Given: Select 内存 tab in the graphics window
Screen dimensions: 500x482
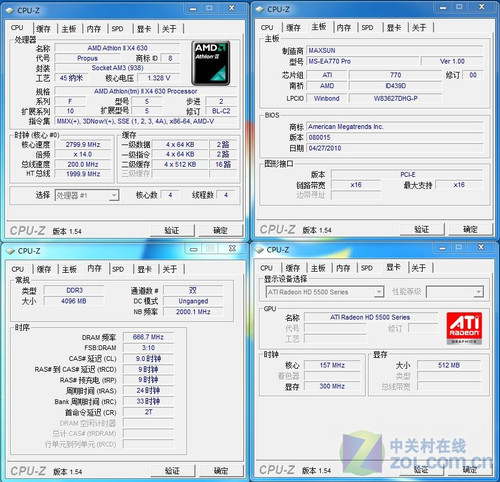Looking at the screenshot, I should point(343,268).
